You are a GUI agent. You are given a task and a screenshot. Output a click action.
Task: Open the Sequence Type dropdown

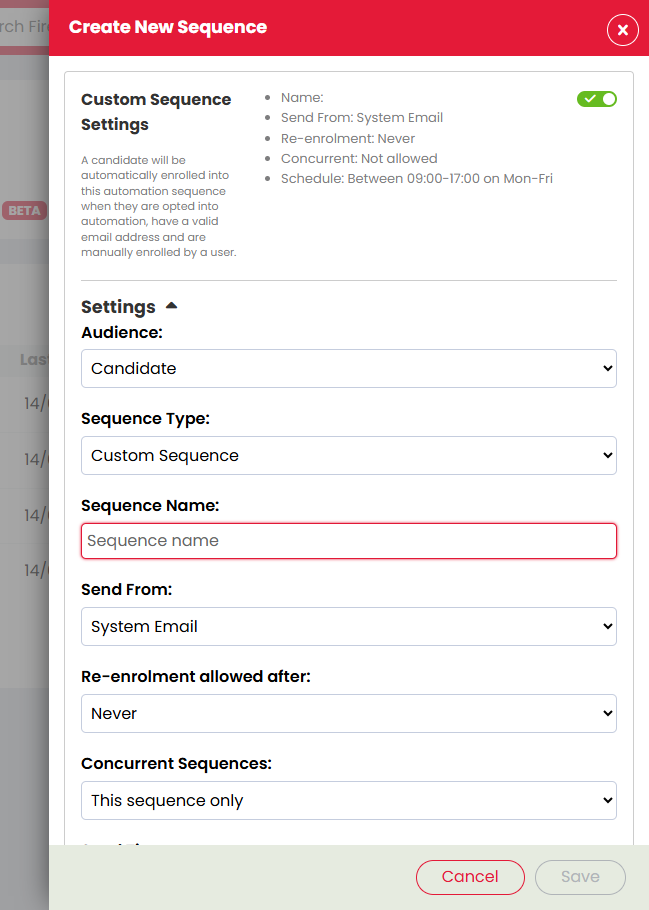click(x=349, y=456)
